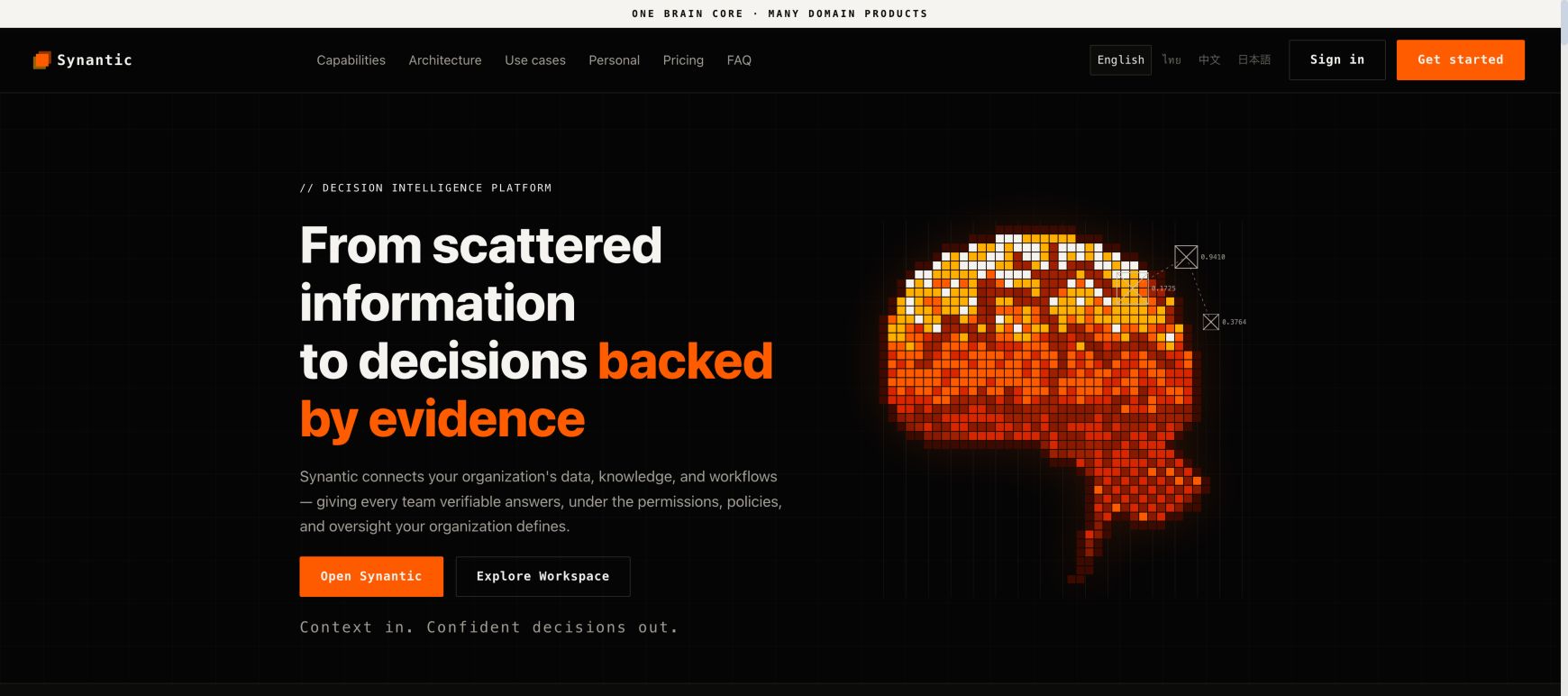Click the Open Synantic button
Screen dimensions: 1568x696
[x=371, y=576]
